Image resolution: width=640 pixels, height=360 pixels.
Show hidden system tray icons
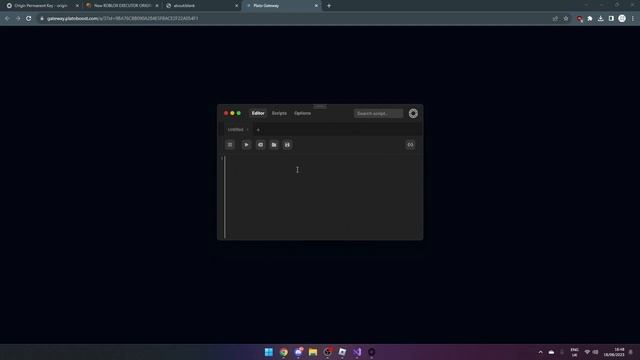[x=540, y=352]
